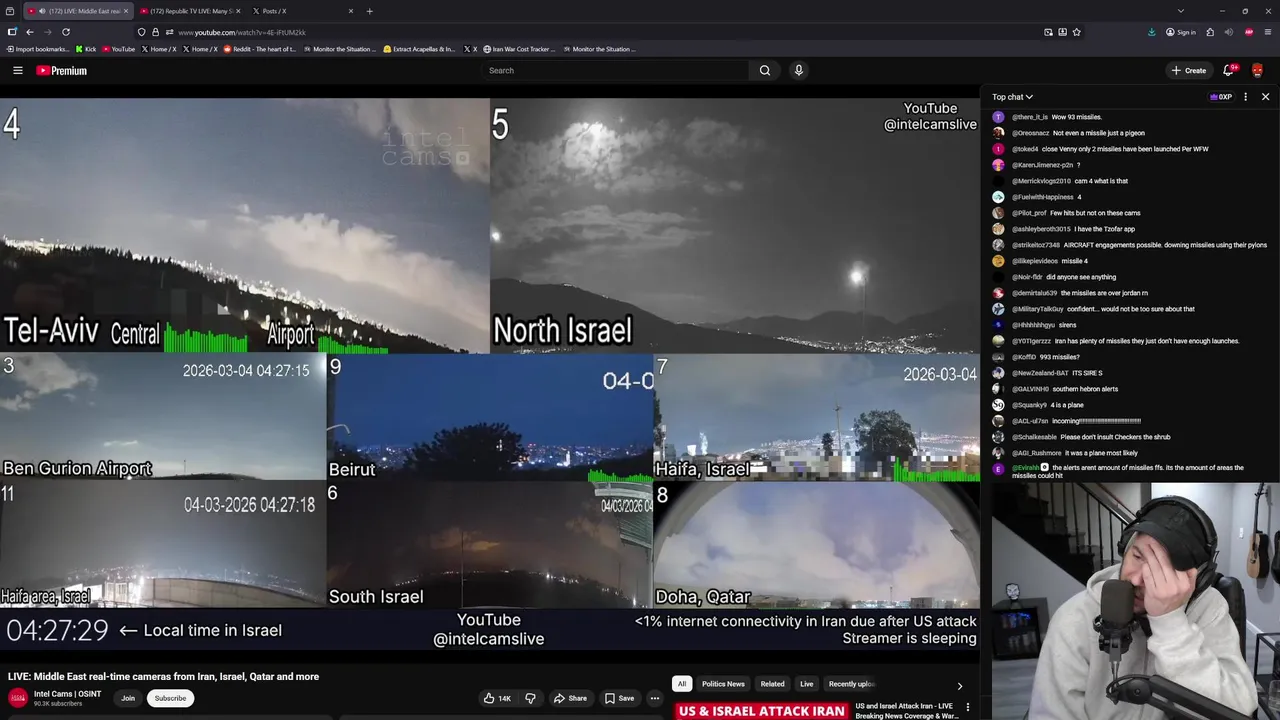Viewport: 1280px width, 720px height.
Task: Open the list all tabs chevron
Action: tap(1181, 11)
